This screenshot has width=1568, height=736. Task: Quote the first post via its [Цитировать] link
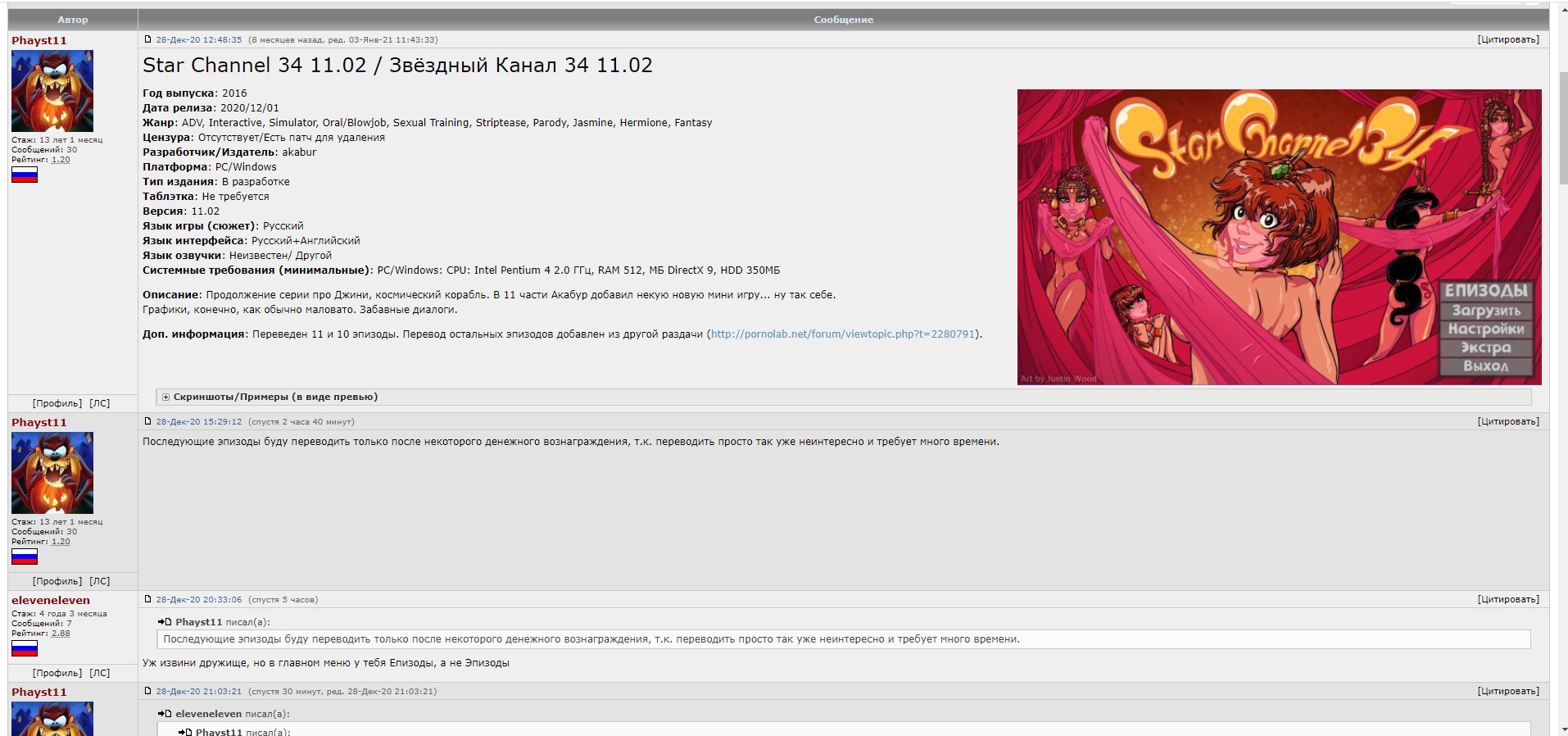click(1508, 39)
